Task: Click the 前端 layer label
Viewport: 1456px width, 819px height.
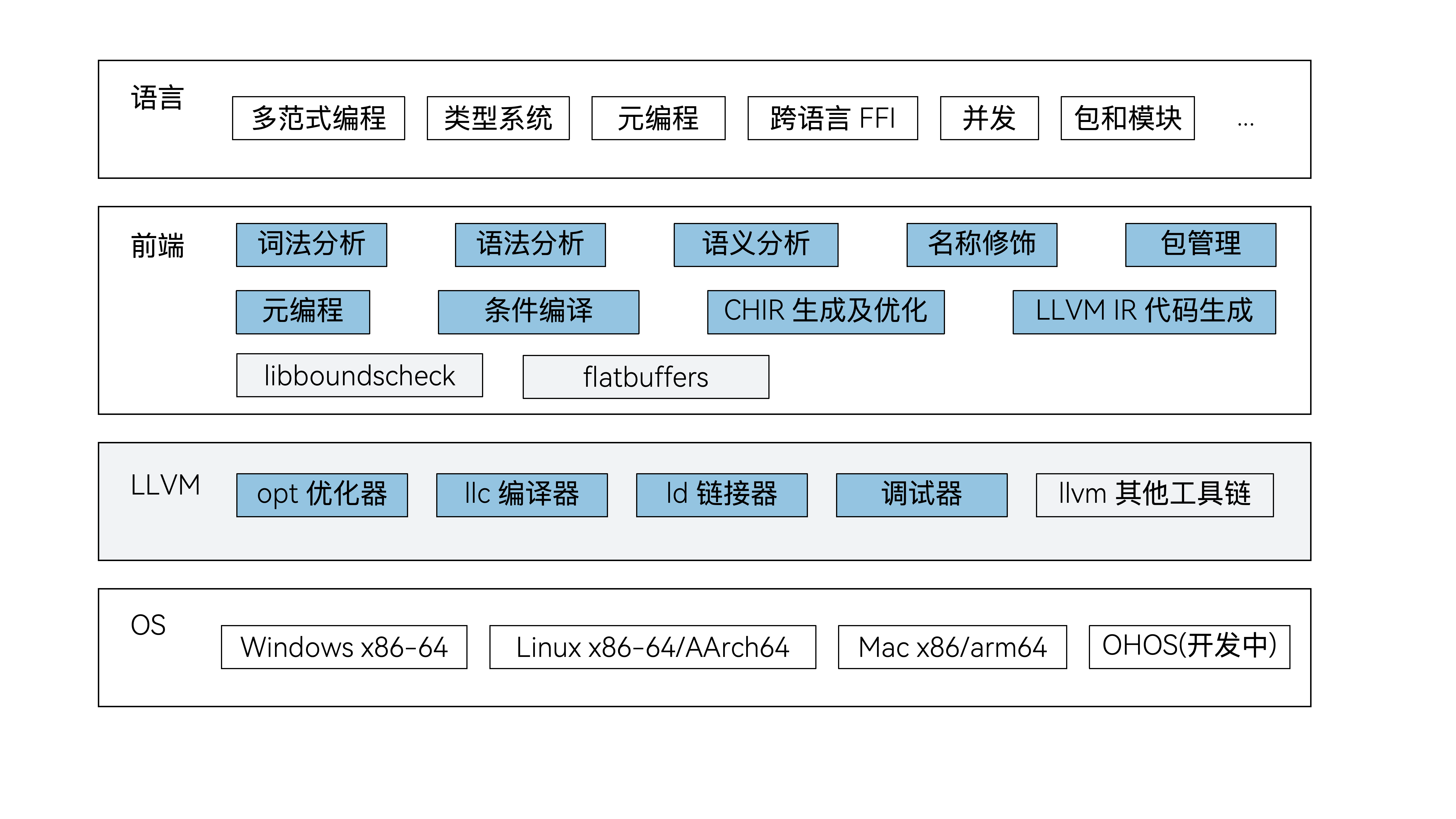Action: click(x=157, y=246)
